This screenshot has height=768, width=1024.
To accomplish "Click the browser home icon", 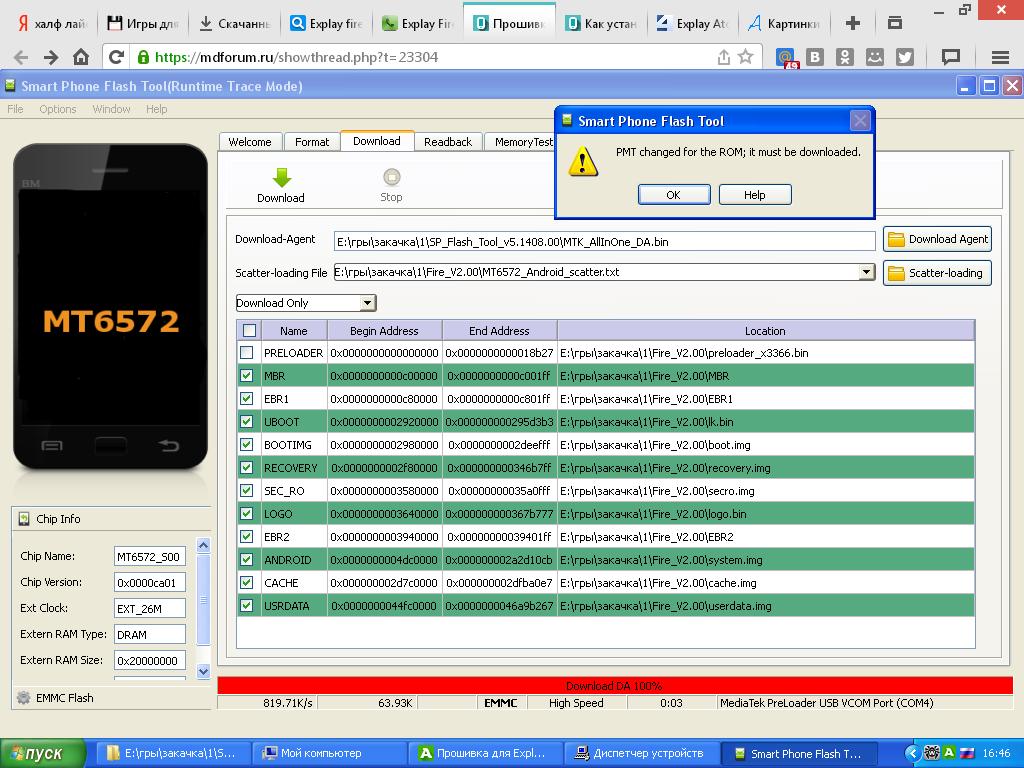I will [x=81, y=57].
